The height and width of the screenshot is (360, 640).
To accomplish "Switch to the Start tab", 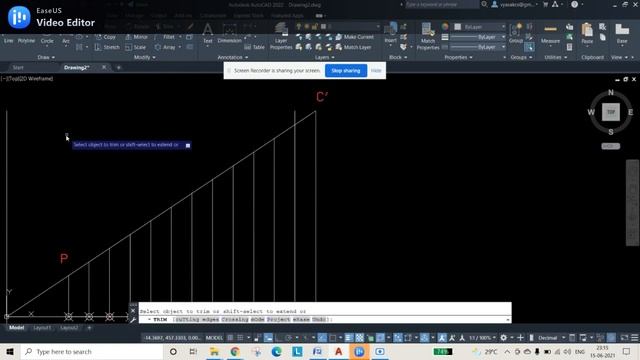I will pos(18,68).
